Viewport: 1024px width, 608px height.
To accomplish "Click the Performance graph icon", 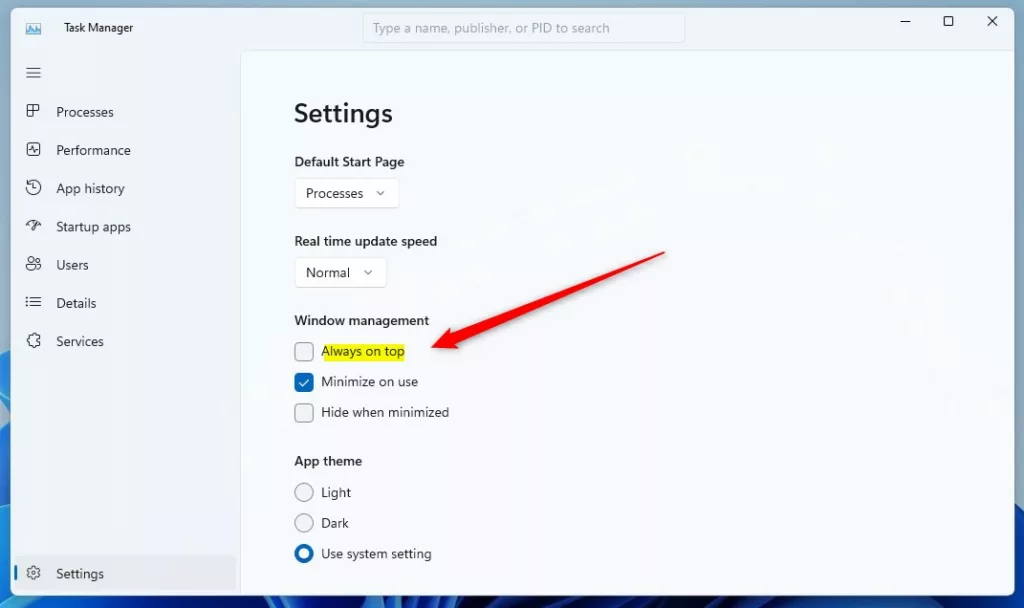I will (33, 150).
